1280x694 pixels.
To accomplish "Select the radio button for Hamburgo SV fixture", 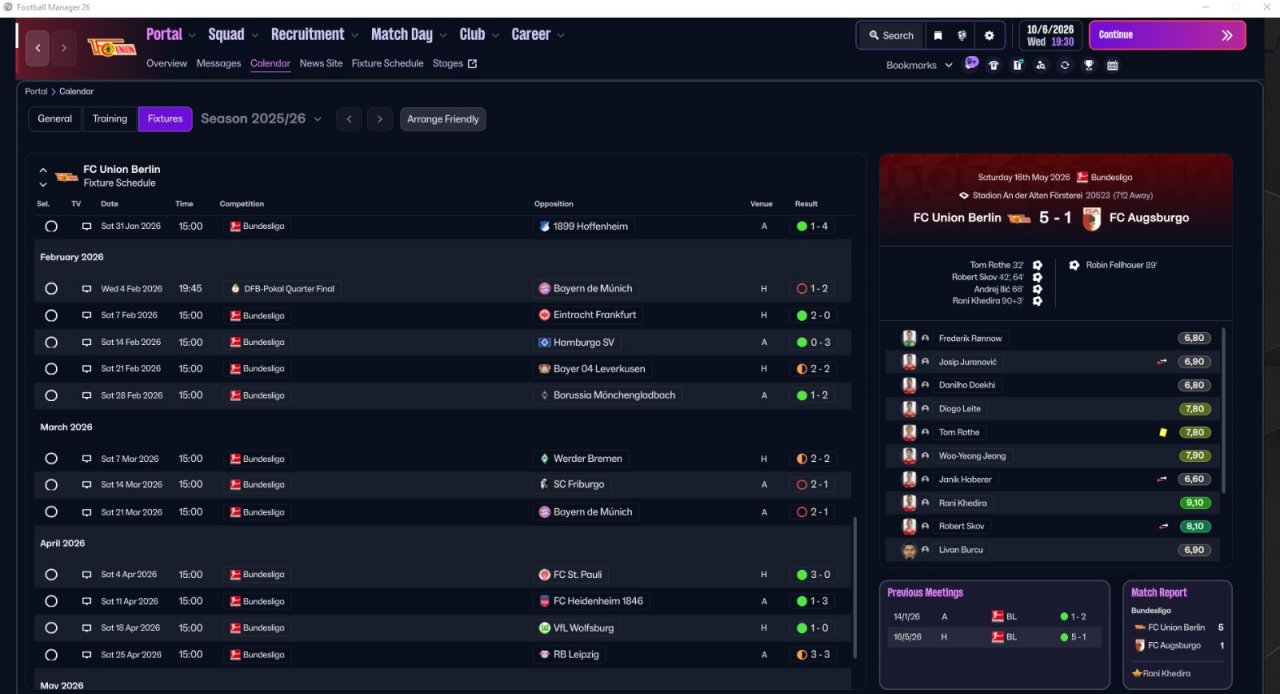I will click(x=51, y=342).
